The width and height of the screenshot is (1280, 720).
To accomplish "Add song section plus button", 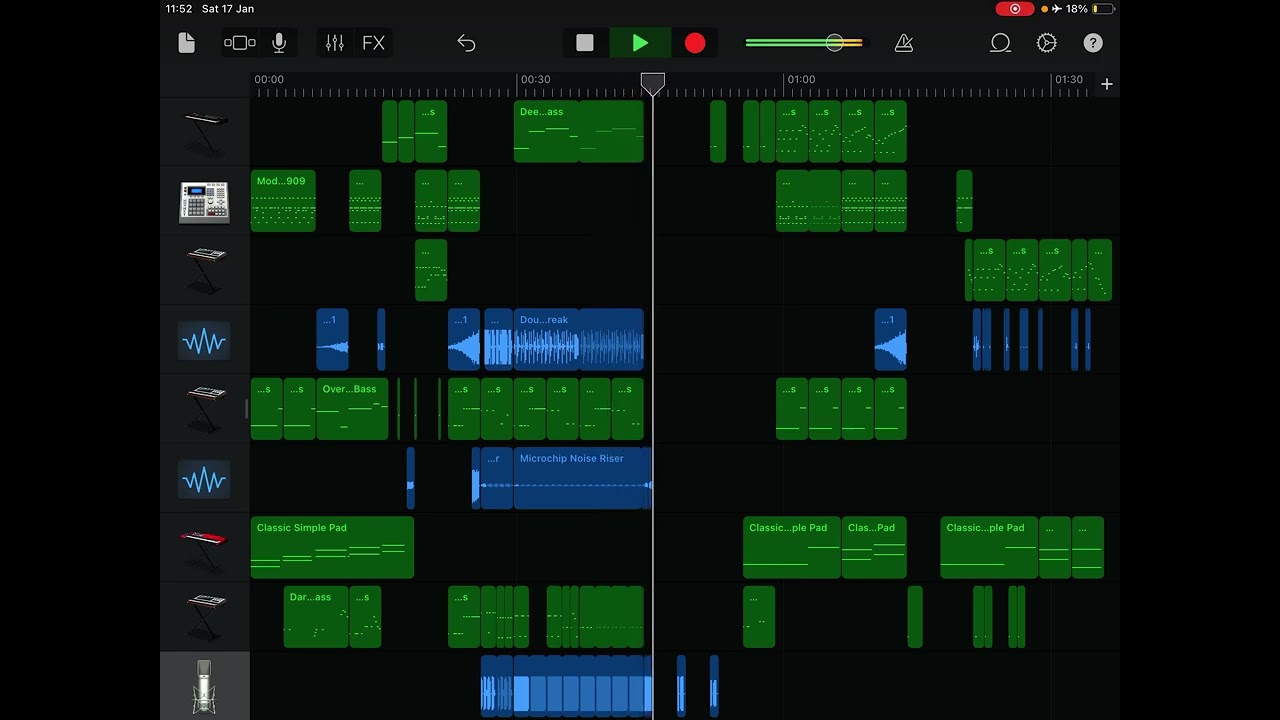I will point(1107,84).
